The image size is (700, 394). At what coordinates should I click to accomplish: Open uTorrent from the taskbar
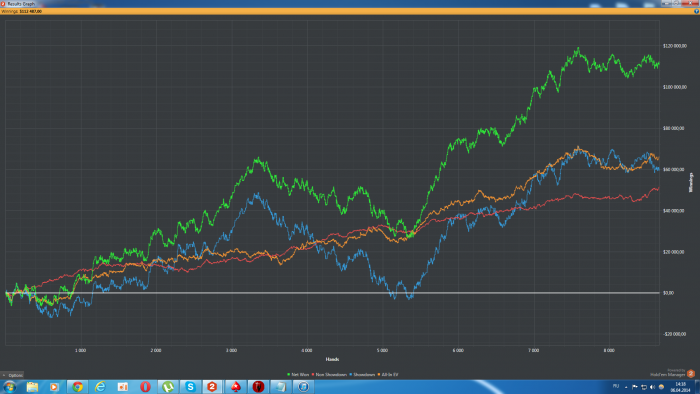point(168,387)
